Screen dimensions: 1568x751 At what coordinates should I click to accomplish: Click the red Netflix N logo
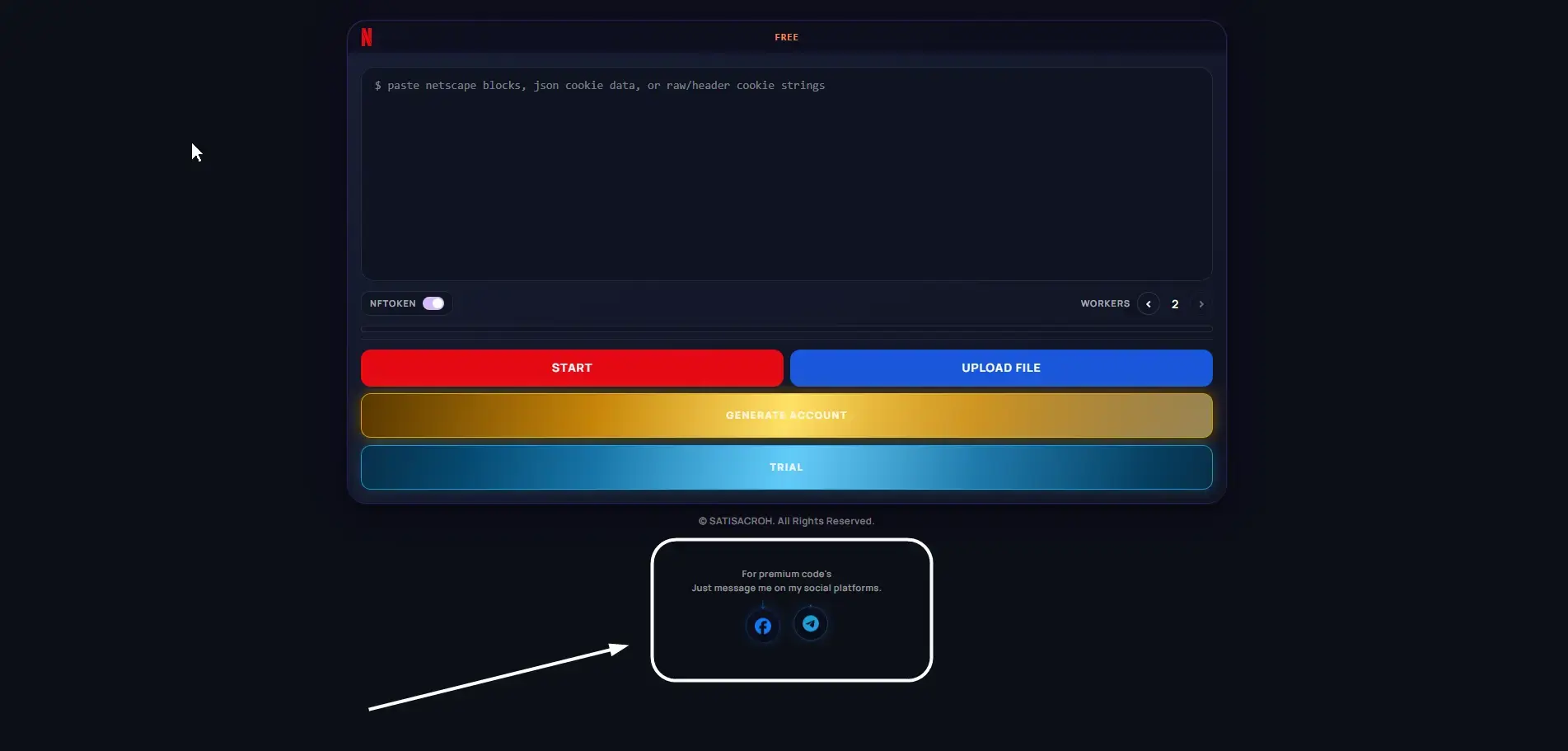[x=367, y=37]
